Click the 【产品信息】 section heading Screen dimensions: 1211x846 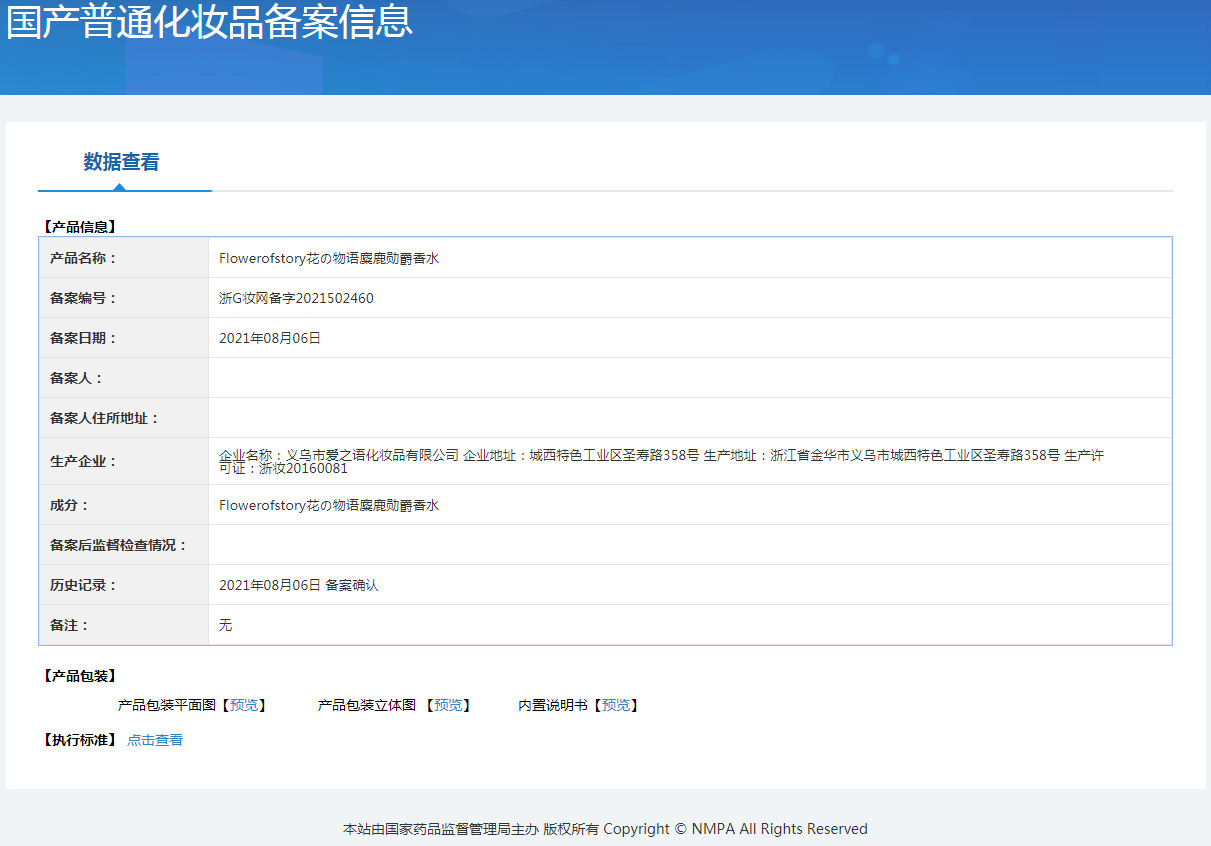[x=79, y=227]
